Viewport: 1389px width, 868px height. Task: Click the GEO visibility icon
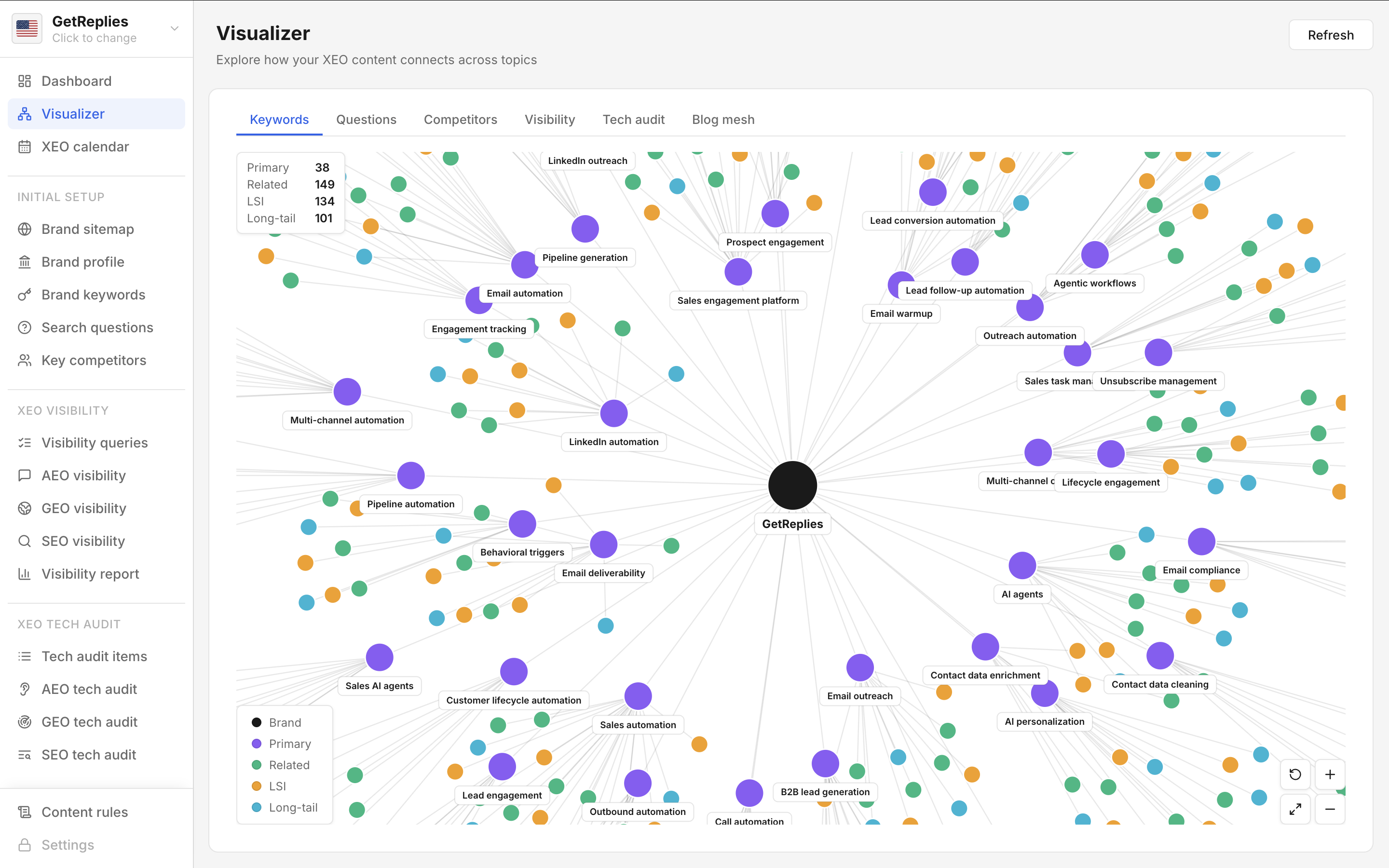(x=24, y=508)
